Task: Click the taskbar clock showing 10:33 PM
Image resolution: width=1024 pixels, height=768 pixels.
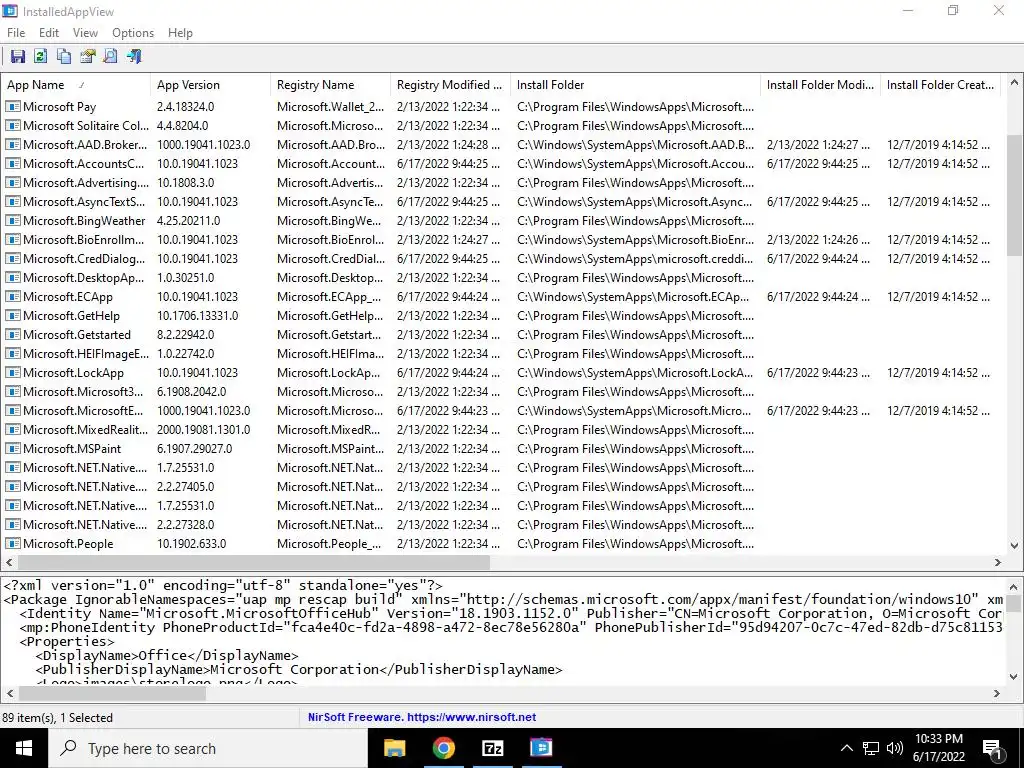Action: [938, 748]
